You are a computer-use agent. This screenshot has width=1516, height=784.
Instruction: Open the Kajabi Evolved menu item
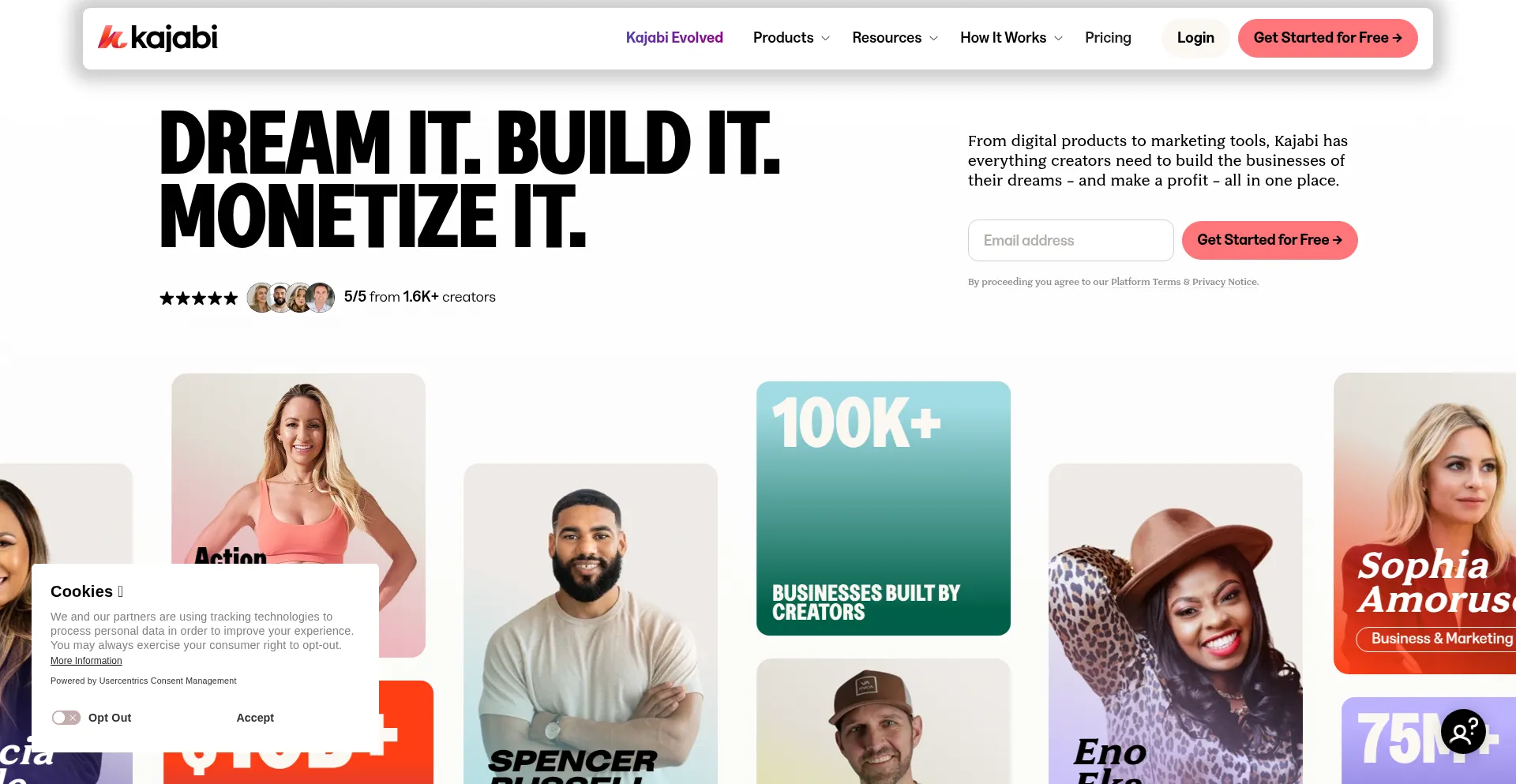(674, 38)
